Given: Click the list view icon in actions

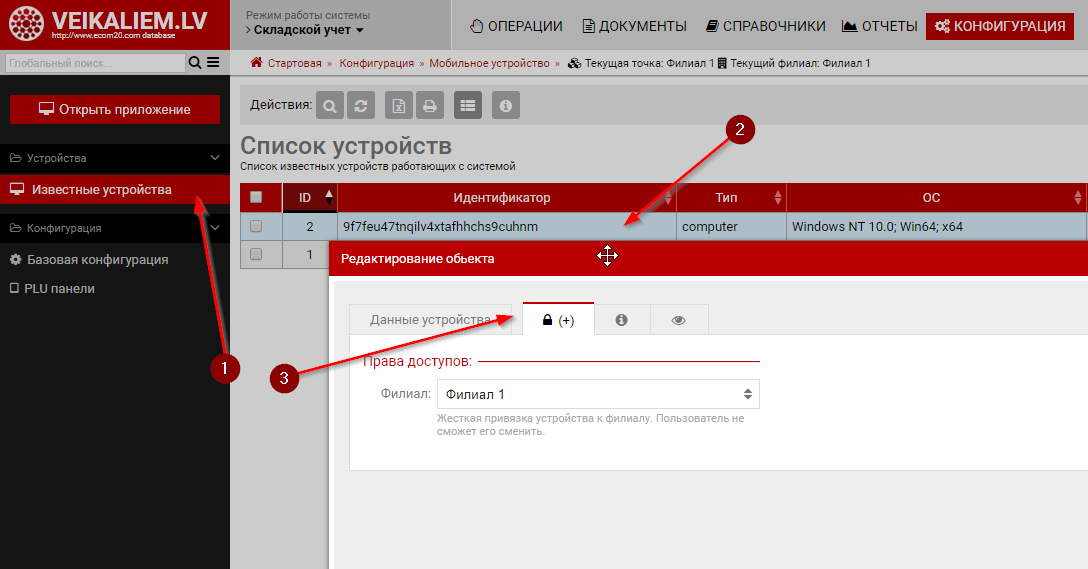Looking at the screenshot, I should (468, 105).
